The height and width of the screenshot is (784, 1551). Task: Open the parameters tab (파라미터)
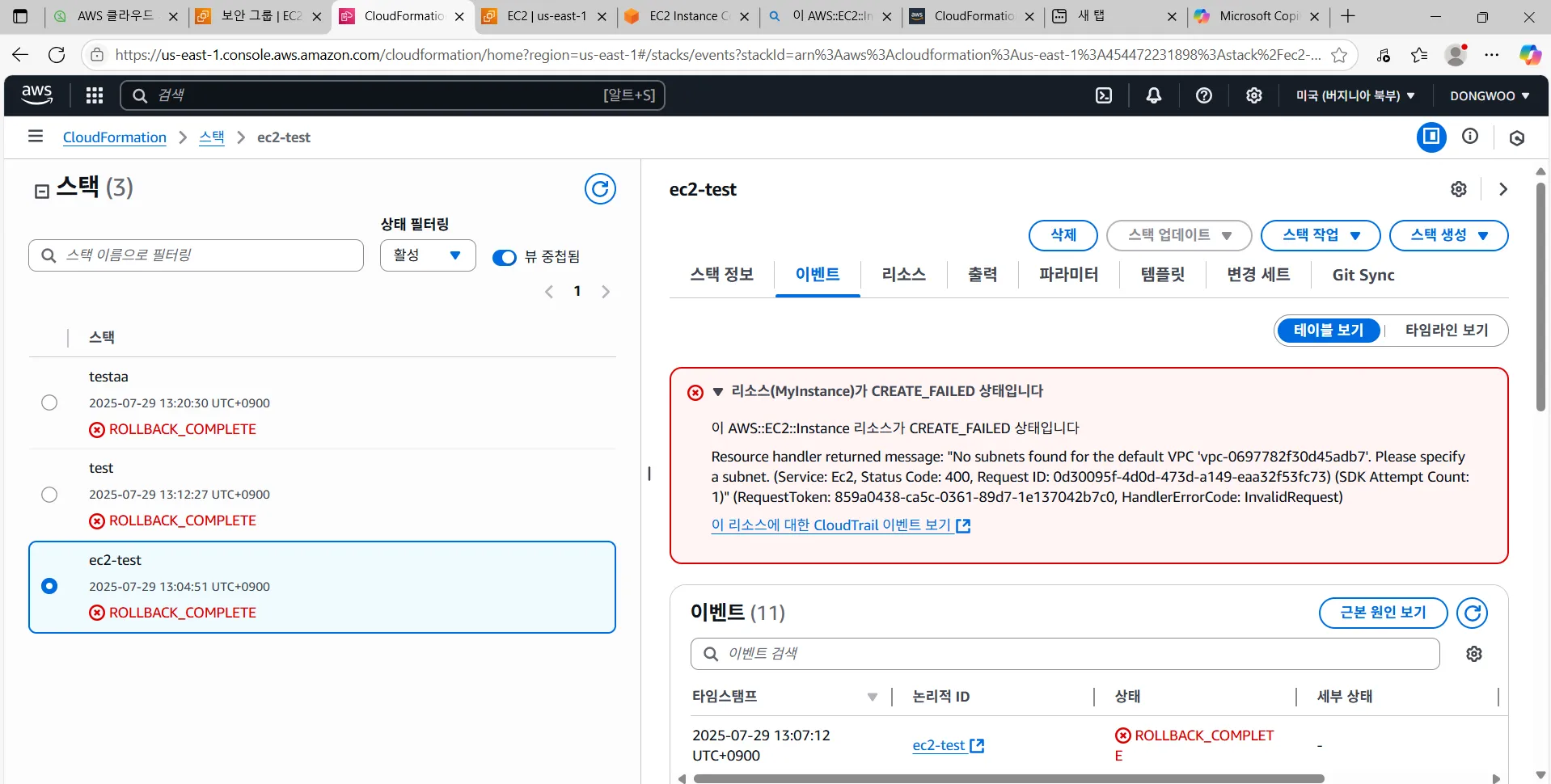[x=1068, y=275]
